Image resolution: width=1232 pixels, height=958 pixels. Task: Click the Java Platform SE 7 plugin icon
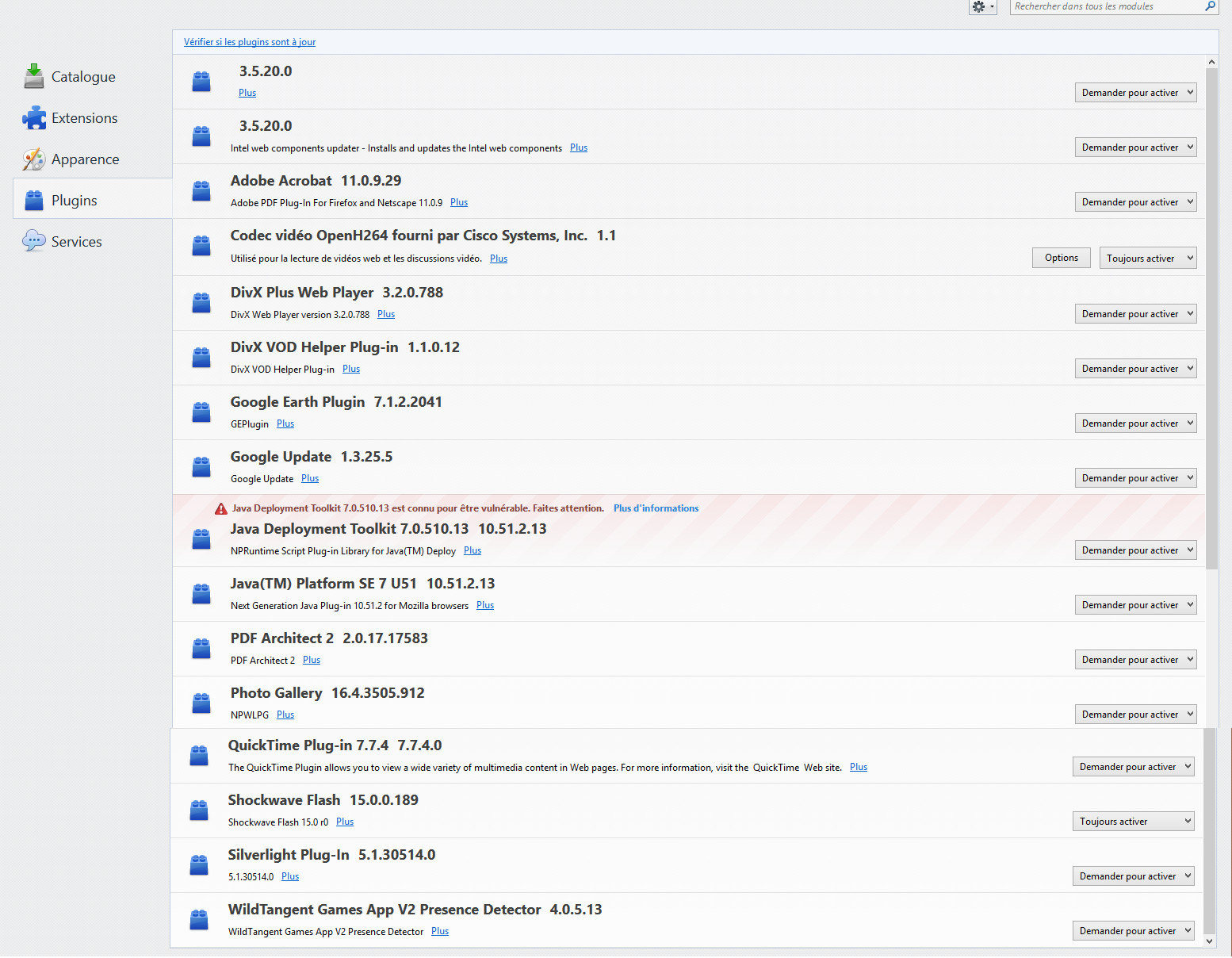pyautogui.click(x=201, y=594)
